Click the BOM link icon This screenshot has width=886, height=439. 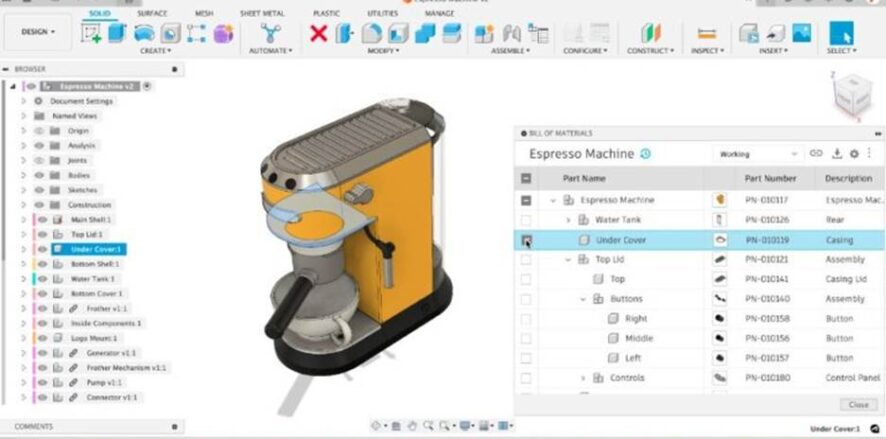click(816, 154)
